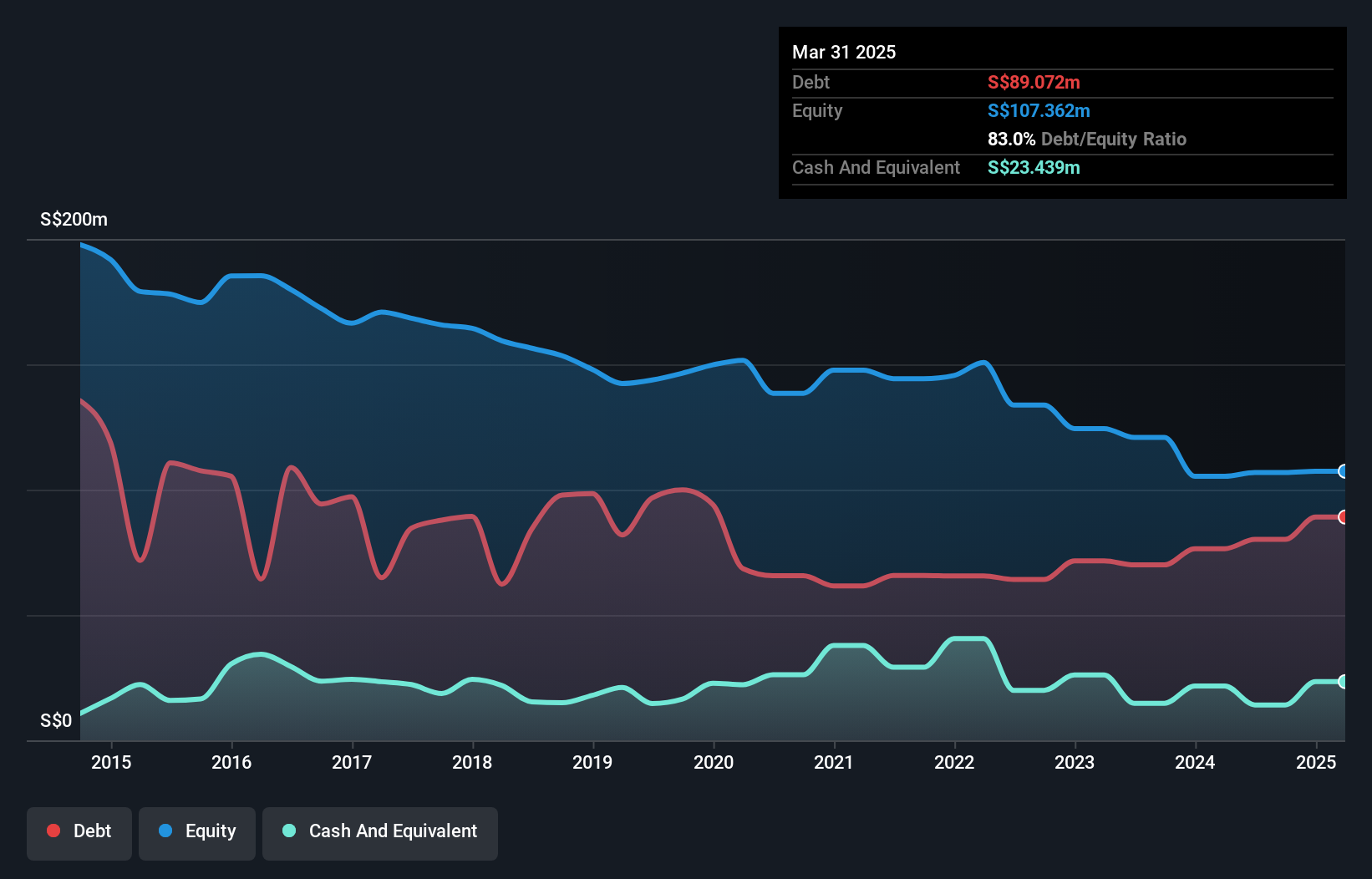Click the Mar 31 2025 tooltip header
This screenshot has height=879, width=1372.
tap(844, 52)
